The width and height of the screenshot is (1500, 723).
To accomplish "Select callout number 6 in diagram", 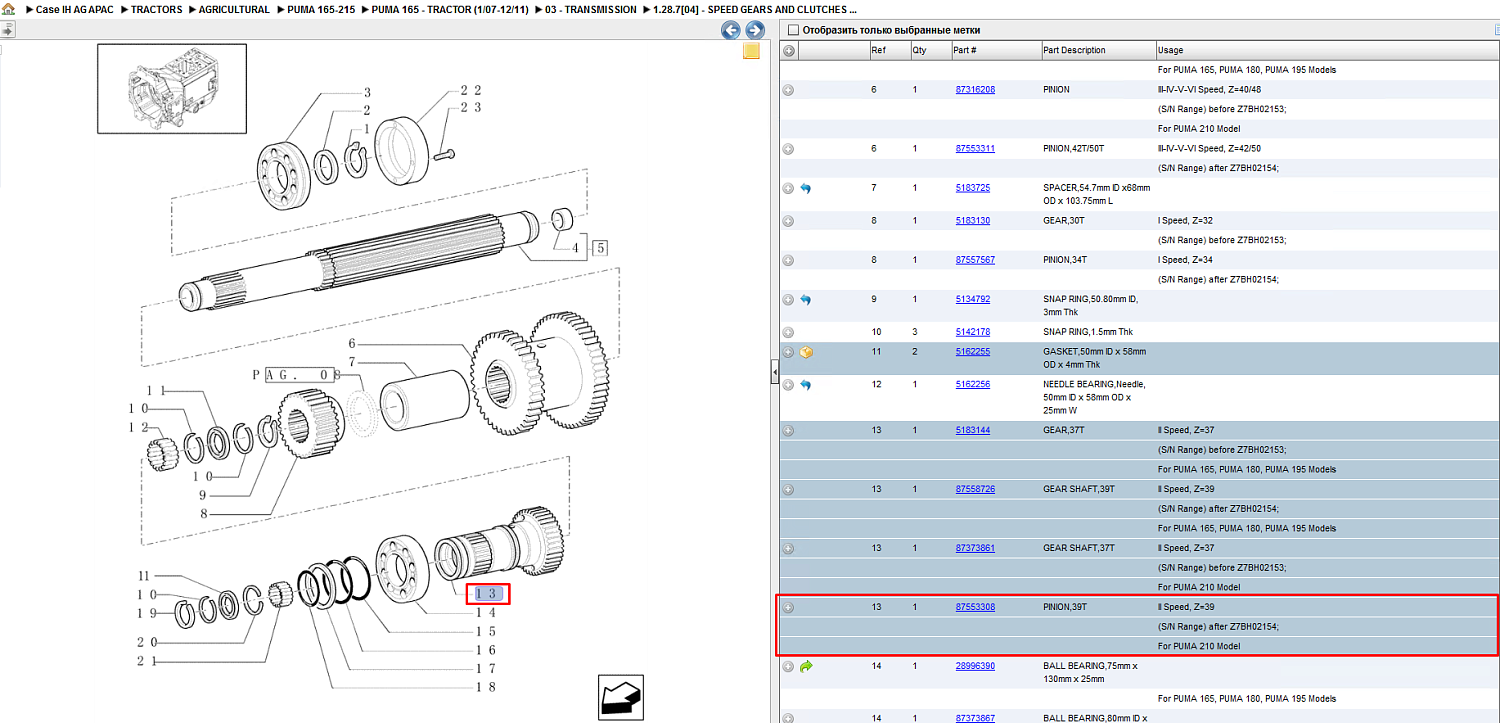I will point(352,343).
